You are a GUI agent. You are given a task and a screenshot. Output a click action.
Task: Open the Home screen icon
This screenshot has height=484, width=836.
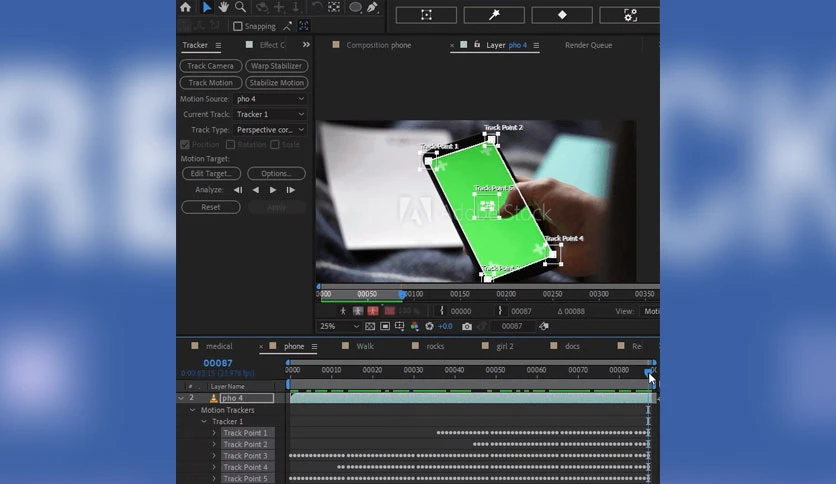click(186, 7)
